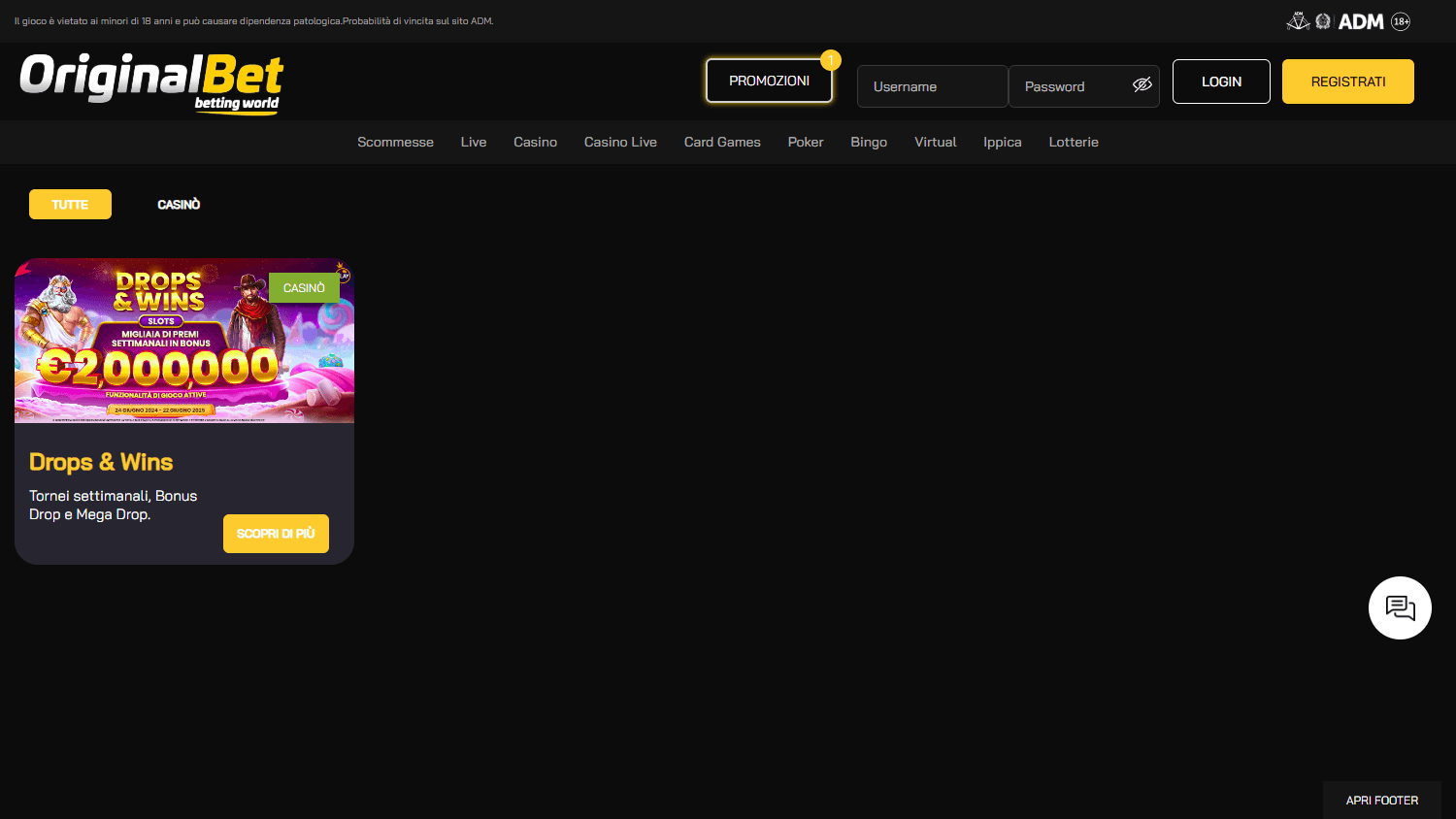
Task: Toggle password visibility eye icon
Action: (x=1142, y=84)
